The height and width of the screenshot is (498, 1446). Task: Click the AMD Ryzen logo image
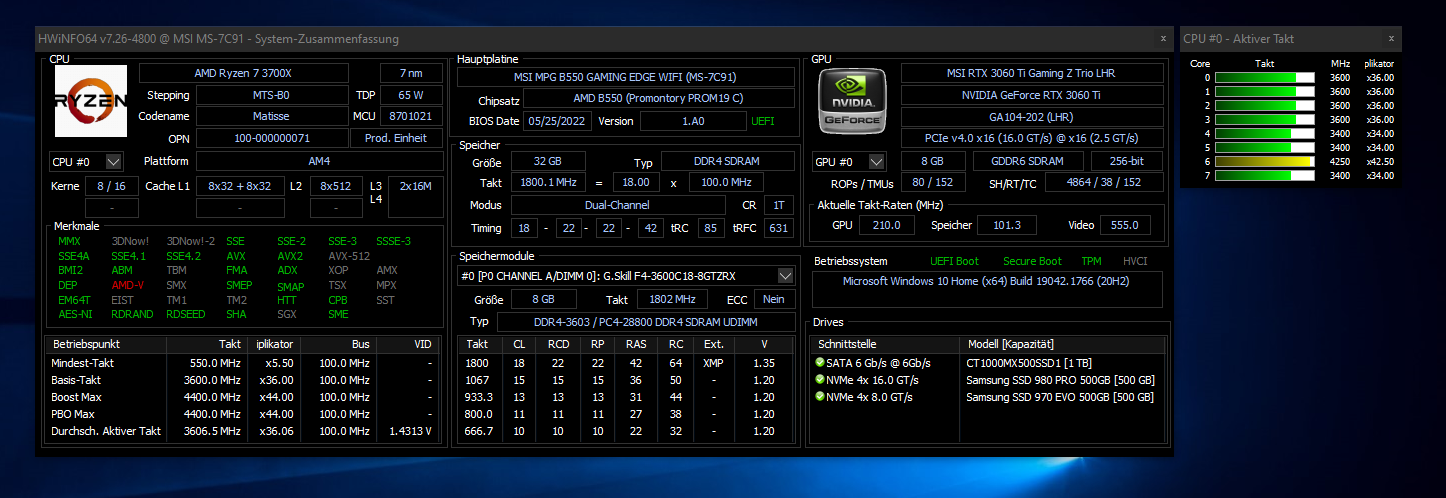[x=90, y=101]
